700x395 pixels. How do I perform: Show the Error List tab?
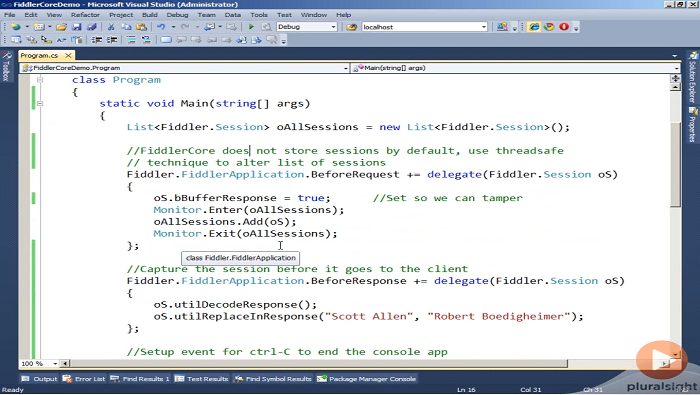click(x=84, y=379)
